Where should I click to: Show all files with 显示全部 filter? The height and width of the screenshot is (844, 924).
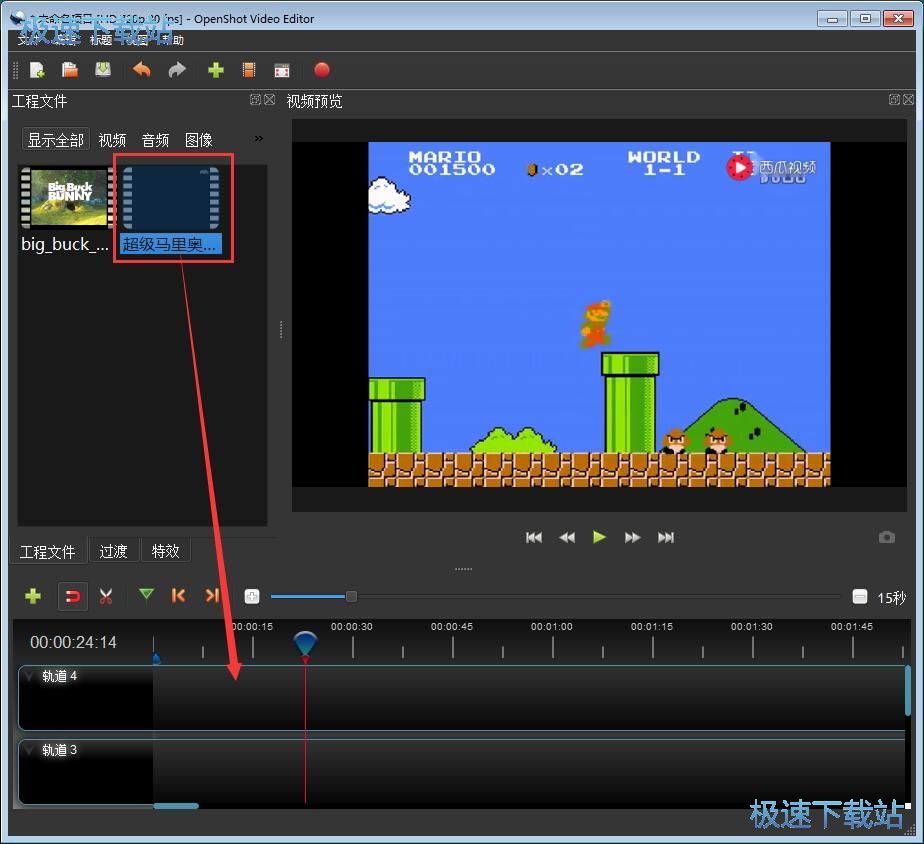click(x=56, y=140)
